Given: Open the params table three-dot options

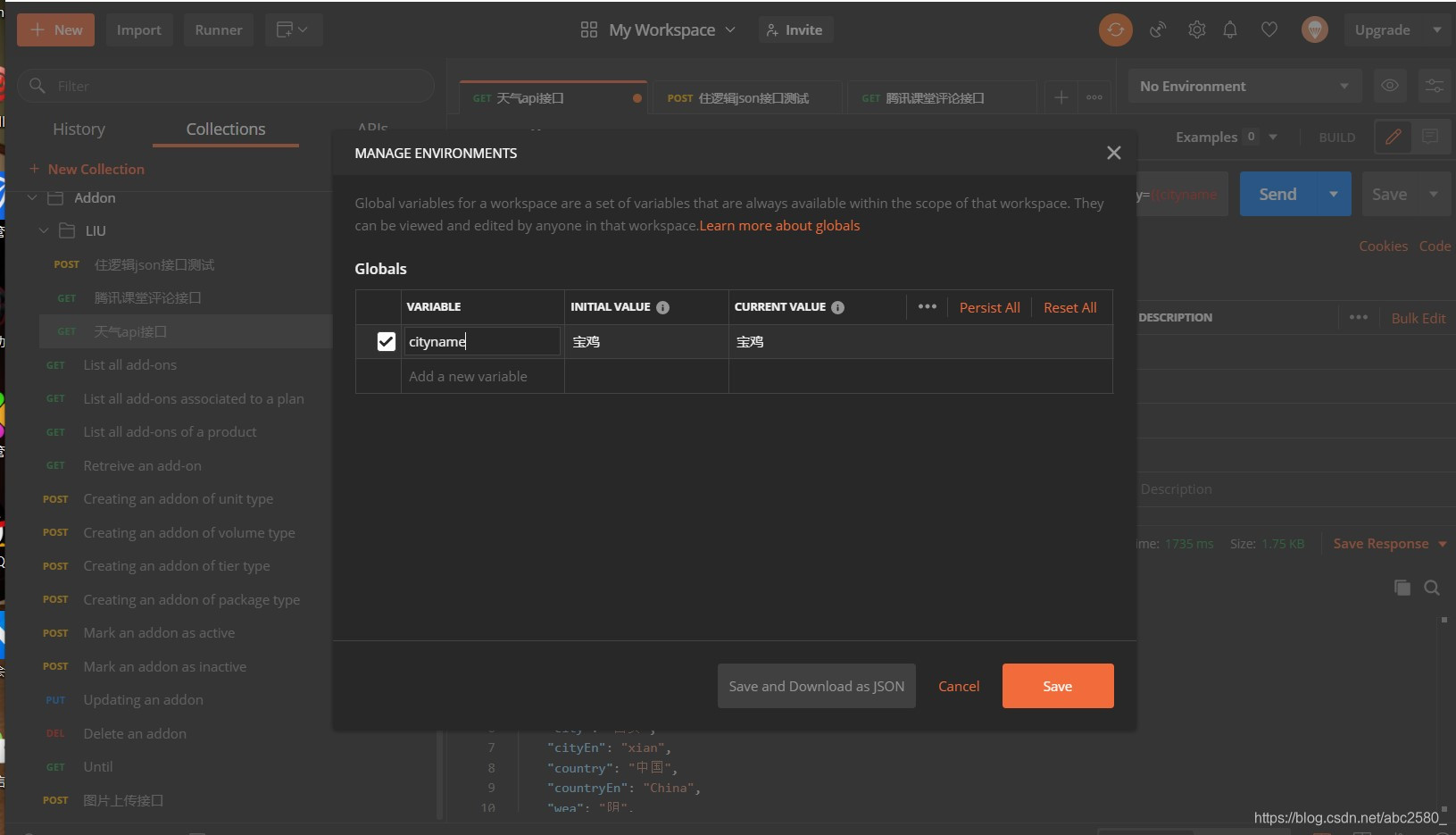Looking at the screenshot, I should coord(1359,317).
